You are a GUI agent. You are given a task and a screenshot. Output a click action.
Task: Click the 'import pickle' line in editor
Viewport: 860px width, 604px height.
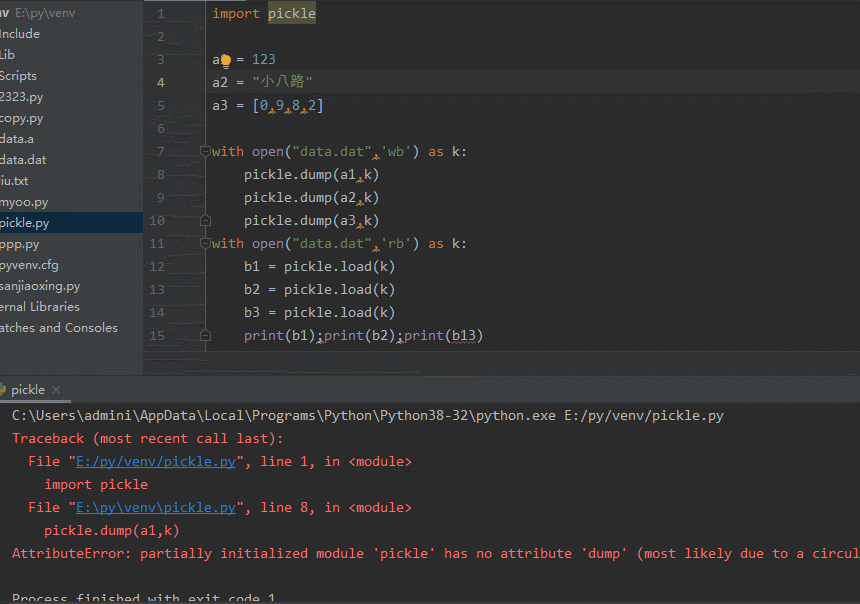tap(264, 13)
